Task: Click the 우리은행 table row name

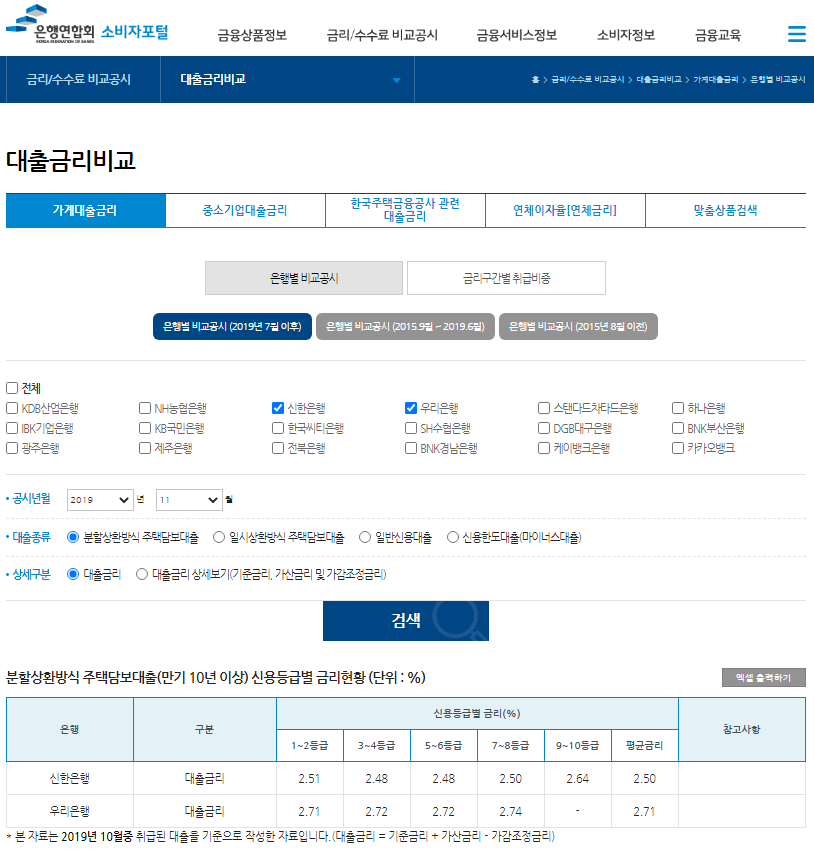Action: pyautogui.click(x=70, y=811)
